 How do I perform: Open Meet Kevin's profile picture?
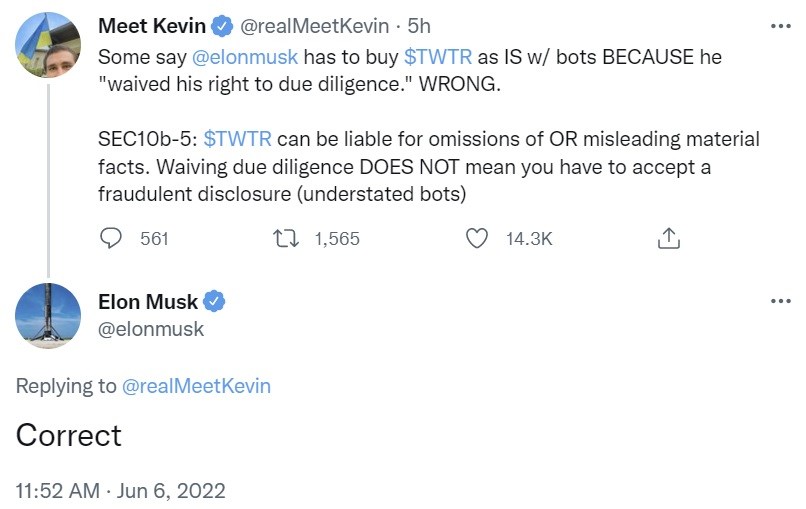click(x=49, y=46)
